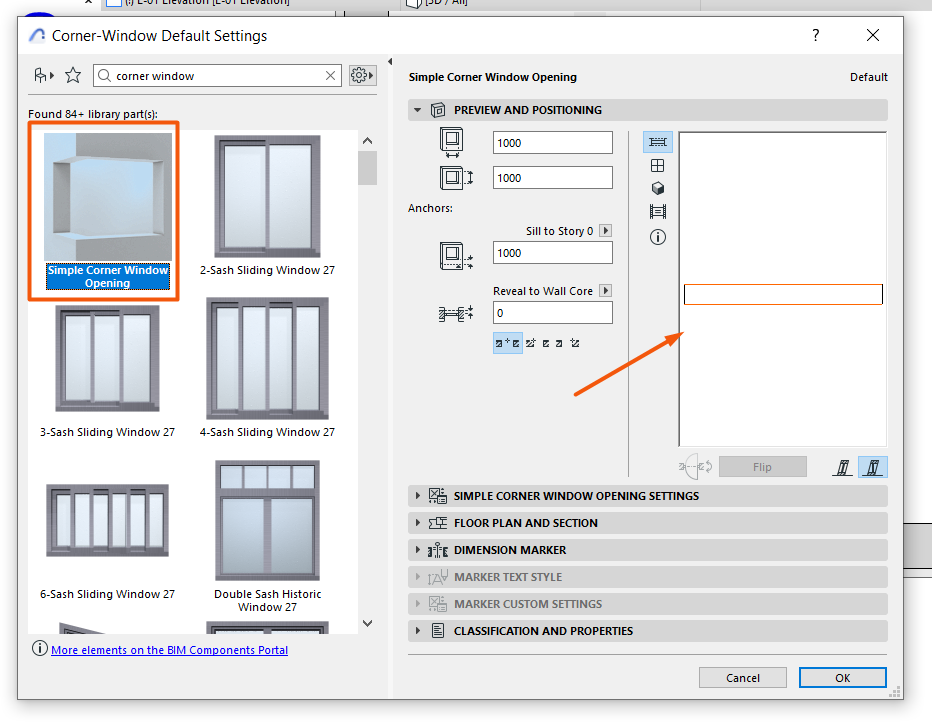
Task: Open the Reveal to Wall Core dropdown
Action: (x=605, y=290)
